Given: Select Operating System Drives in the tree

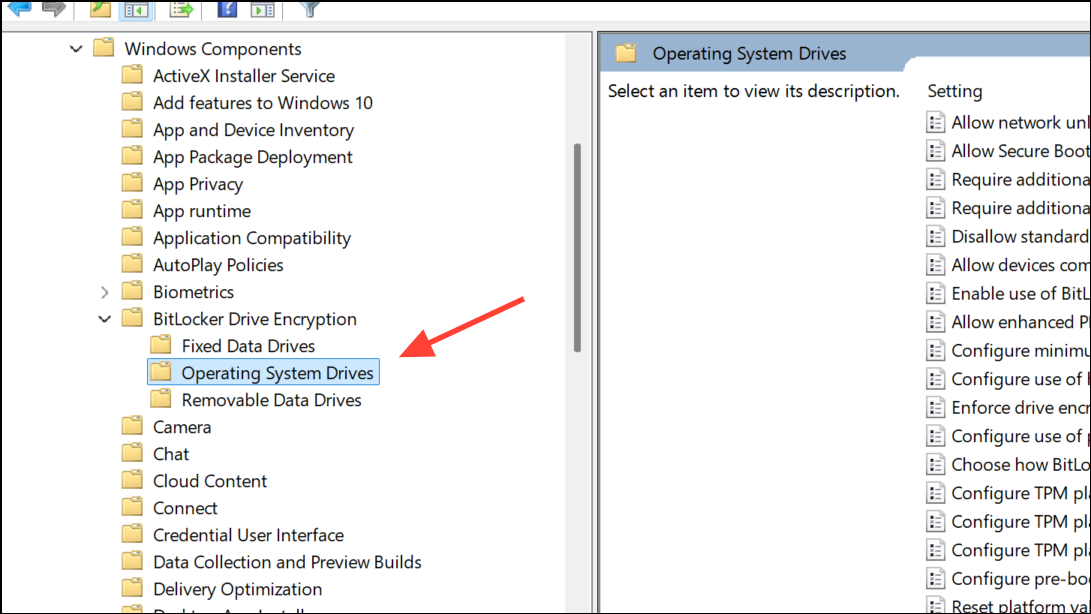Looking at the screenshot, I should [263, 372].
